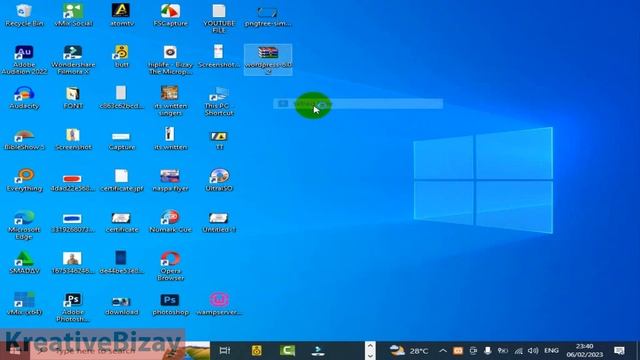Select the butt desktop icon
The height and width of the screenshot is (360, 640).
(121, 56)
